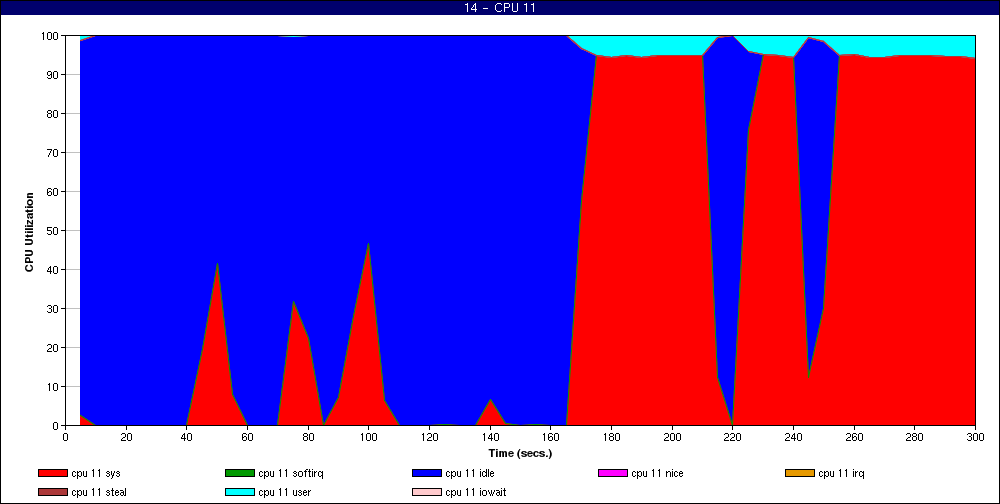Click the orange cpu 11 irq legend swatch
1000x504 pixels.
[800, 473]
